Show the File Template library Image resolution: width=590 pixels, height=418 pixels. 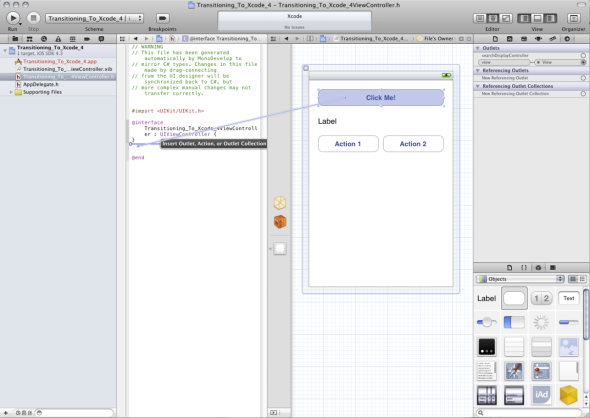[509, 268]
